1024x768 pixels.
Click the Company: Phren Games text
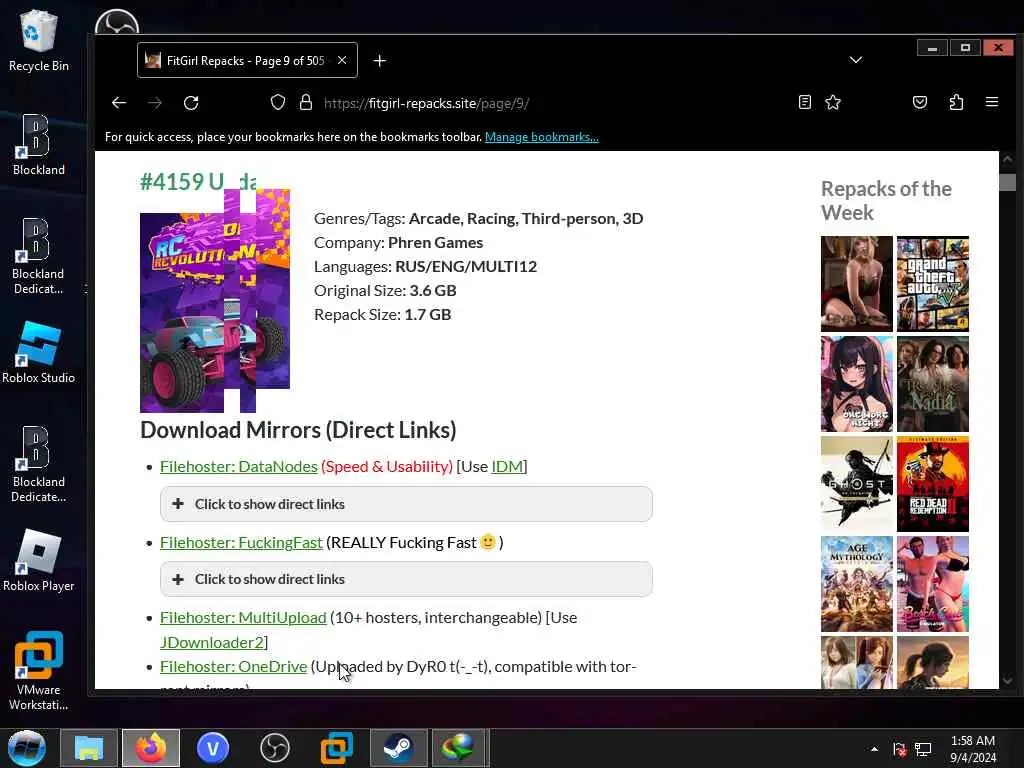pos(398,242)
